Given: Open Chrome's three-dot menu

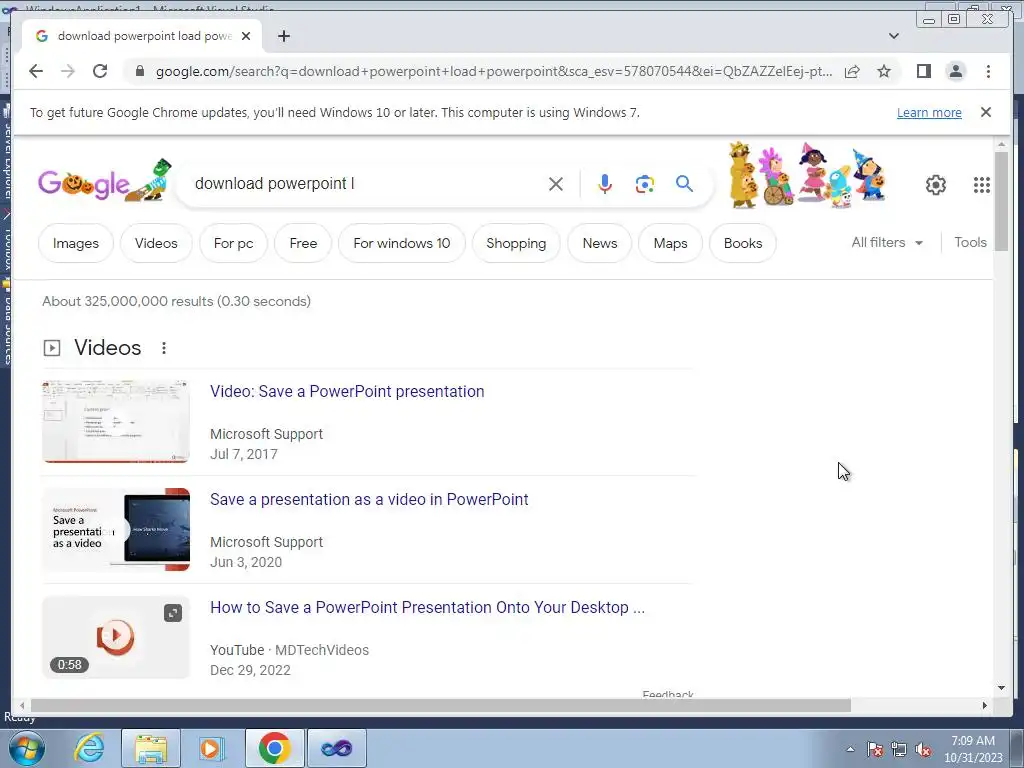Looking at the screenshot, I should tap(988, 71).
